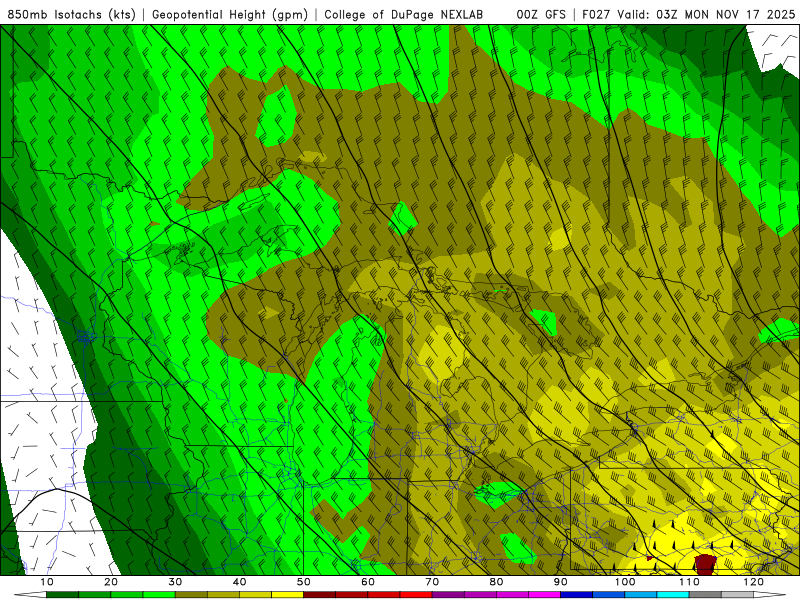Click the bright green swatch just before 30
Image resolution: width=800 pixels, height=600 pixels.
point(159,595)
